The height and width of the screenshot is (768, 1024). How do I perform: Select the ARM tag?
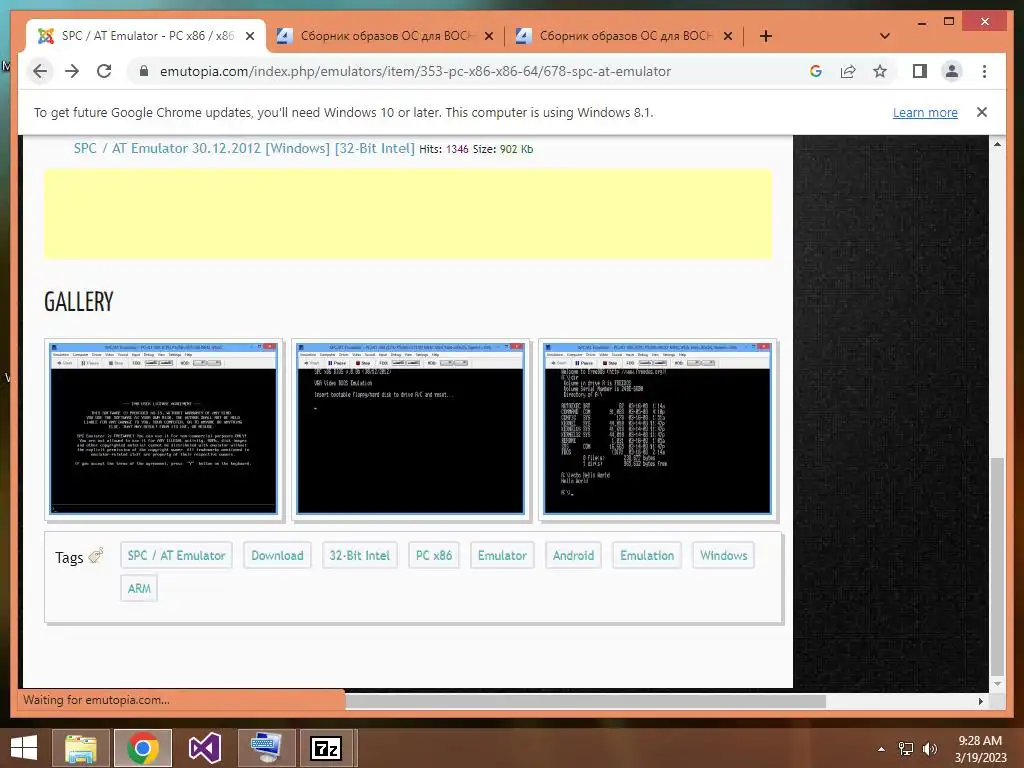pyautogui.click(x=139, y=588)
